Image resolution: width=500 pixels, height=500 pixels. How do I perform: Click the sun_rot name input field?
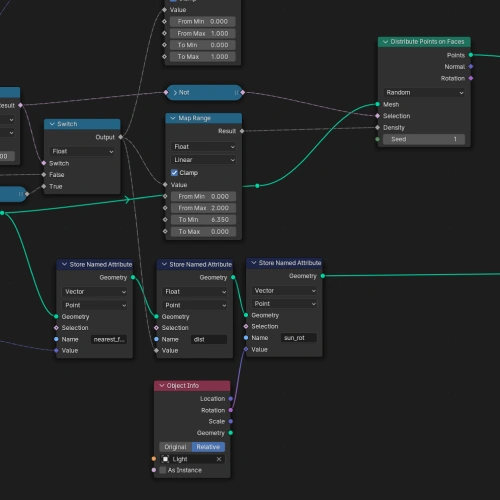(x=298, y=338)
